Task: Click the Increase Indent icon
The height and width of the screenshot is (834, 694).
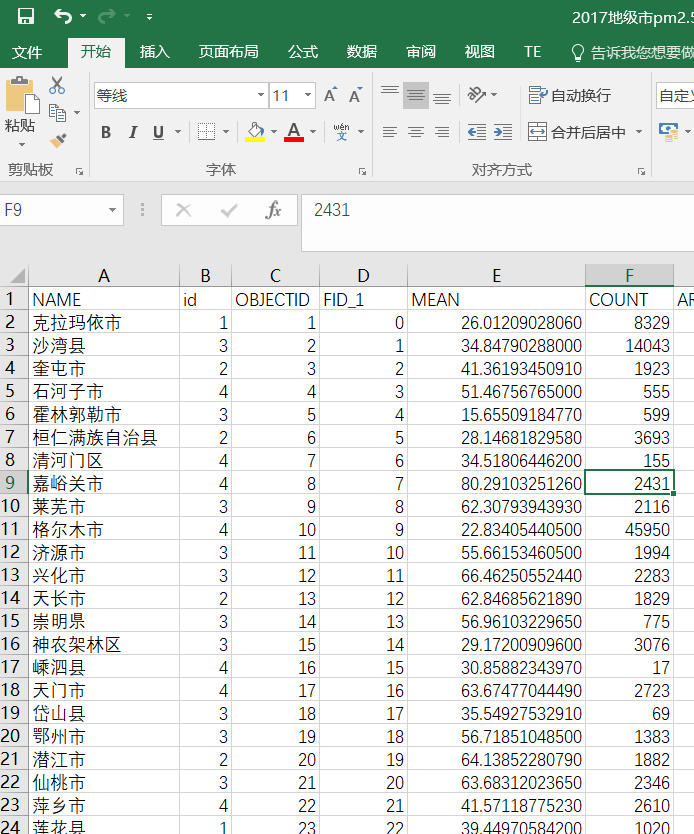Action: (502, 132)
